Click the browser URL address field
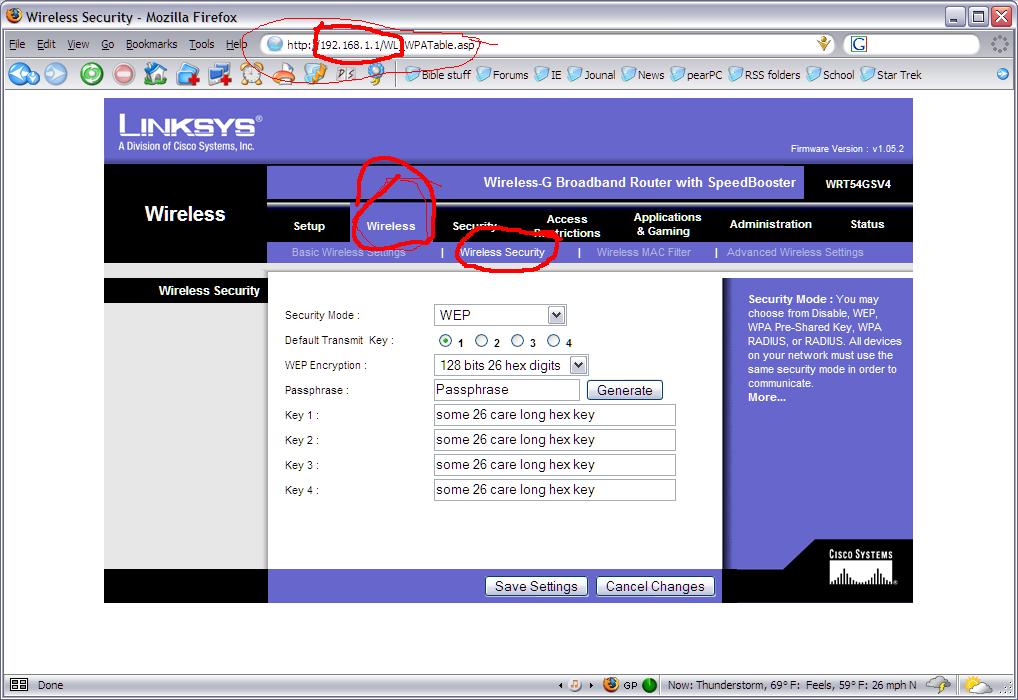The image size is (1018, 700). coord(549,44)
